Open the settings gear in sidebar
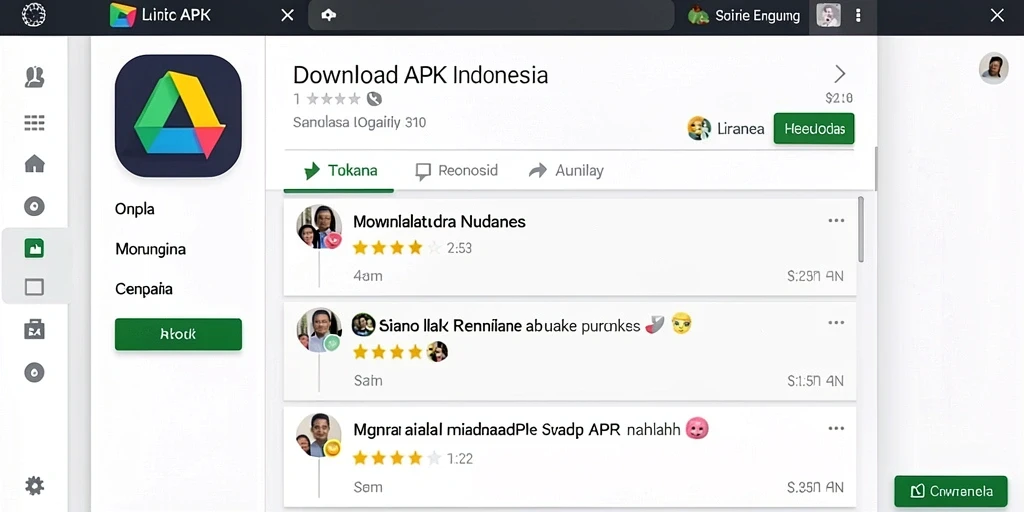 [34, 485]
